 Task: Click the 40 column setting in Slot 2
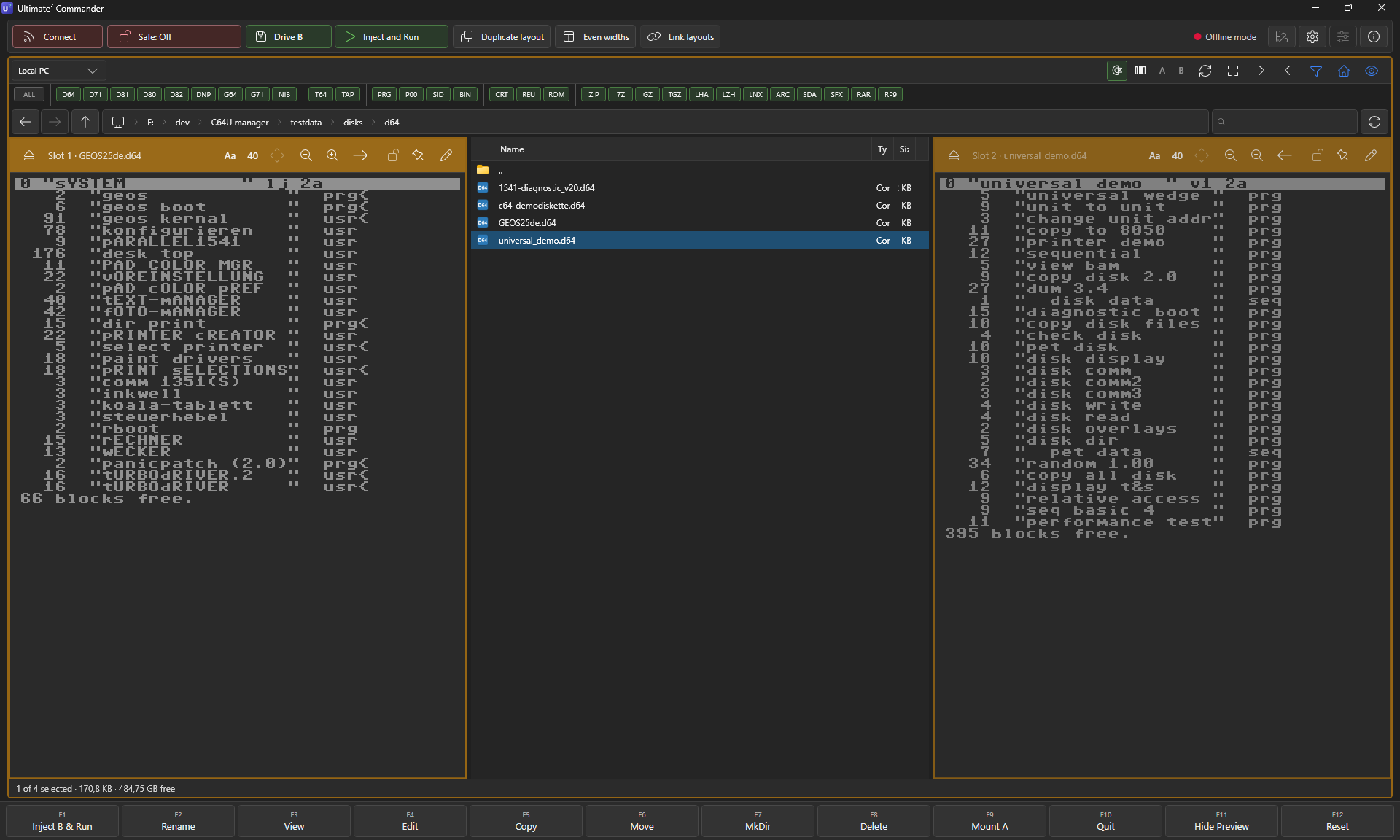coord(1178,155)
